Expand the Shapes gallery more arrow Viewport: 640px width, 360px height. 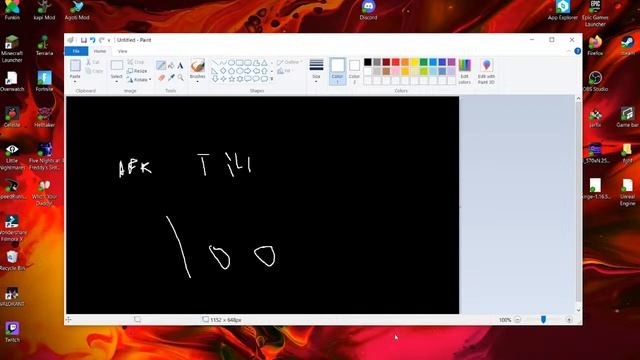tap(272, 79)
